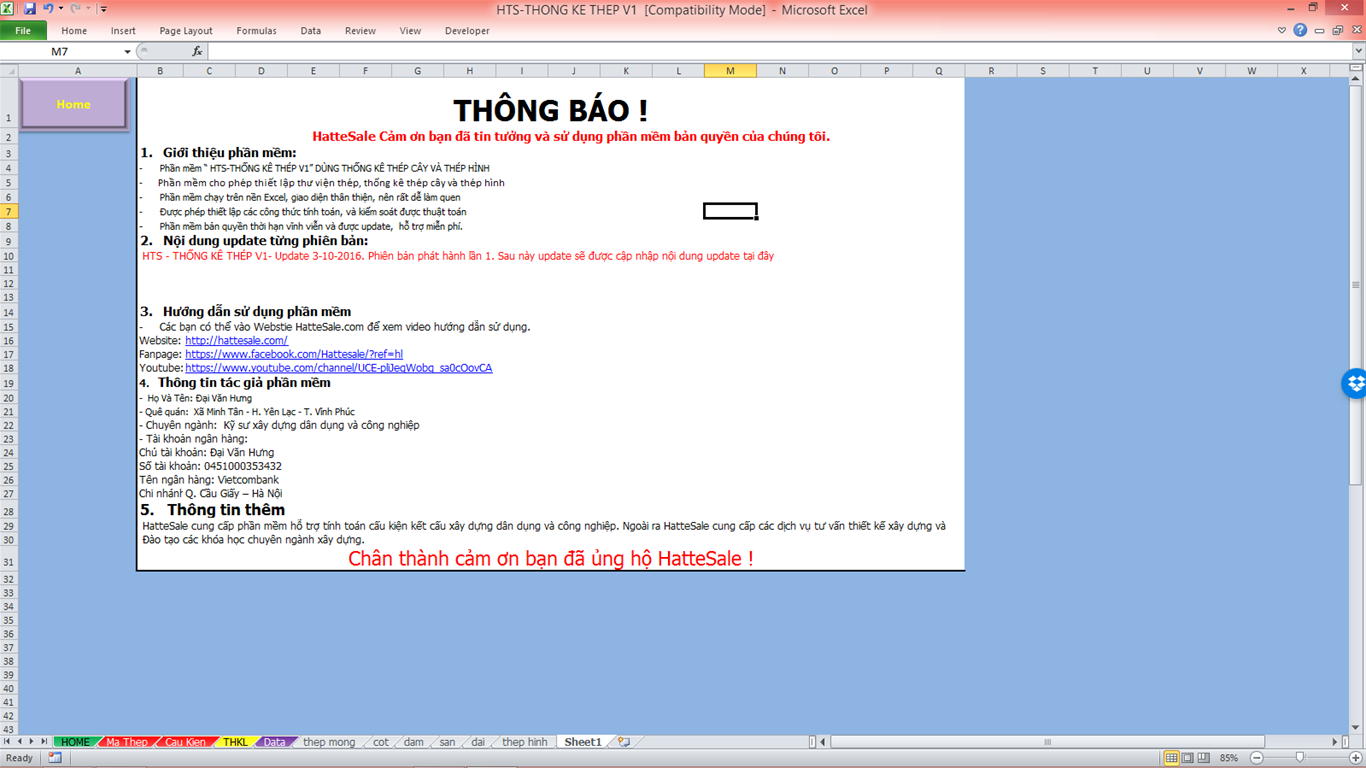
Task: Open the Undo history dropdown arrow
Action: click(x=60, y=9)
